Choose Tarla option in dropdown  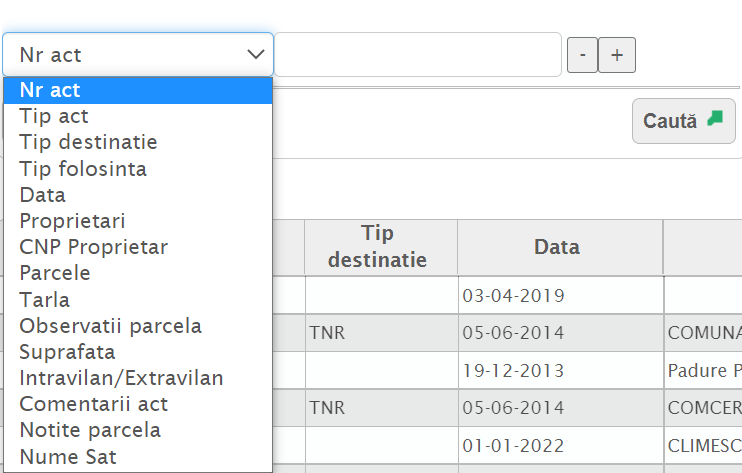(x=138, y=300)
